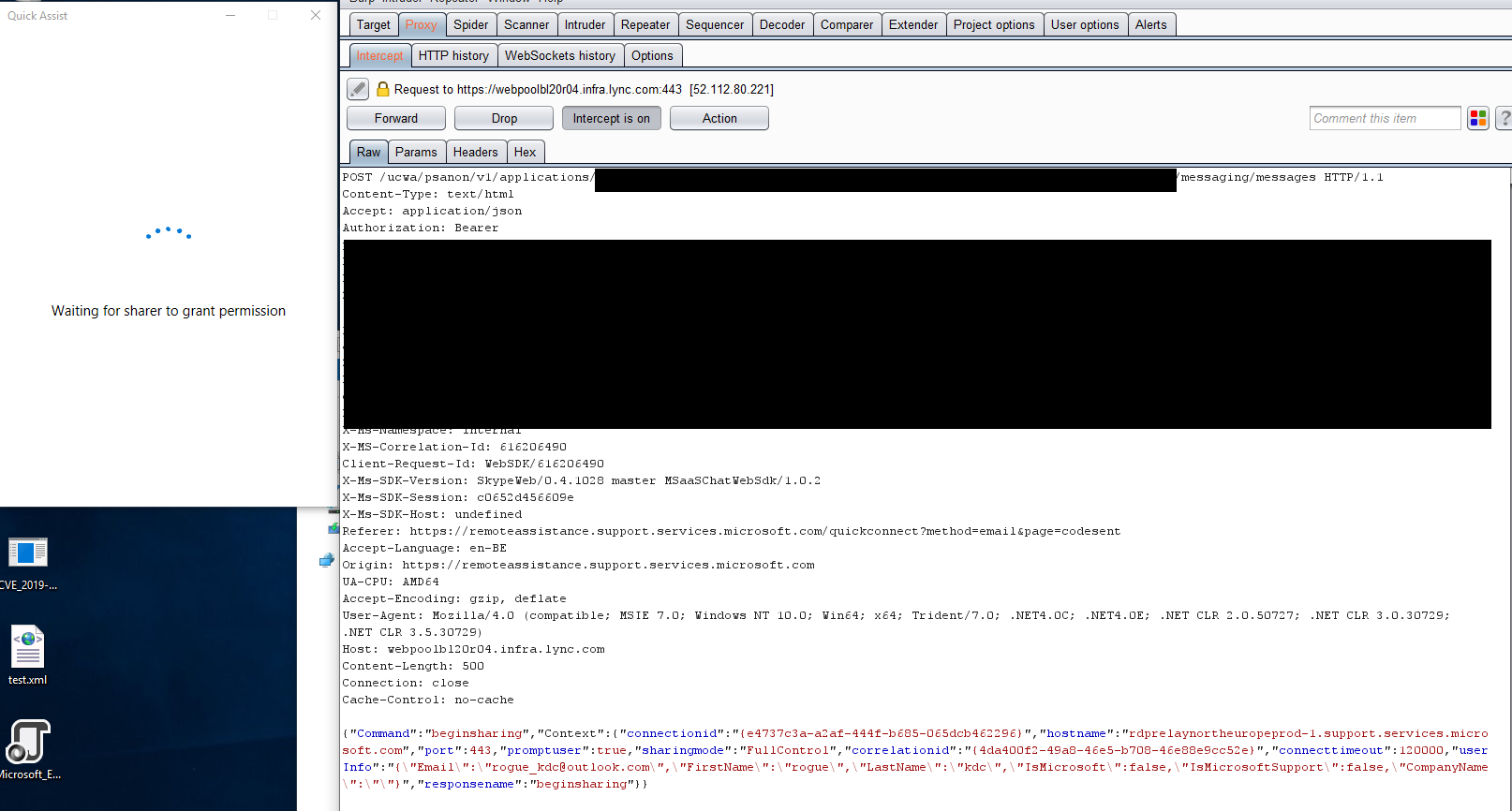
Task: Switch to the Target tab
Action: point(373,24)
